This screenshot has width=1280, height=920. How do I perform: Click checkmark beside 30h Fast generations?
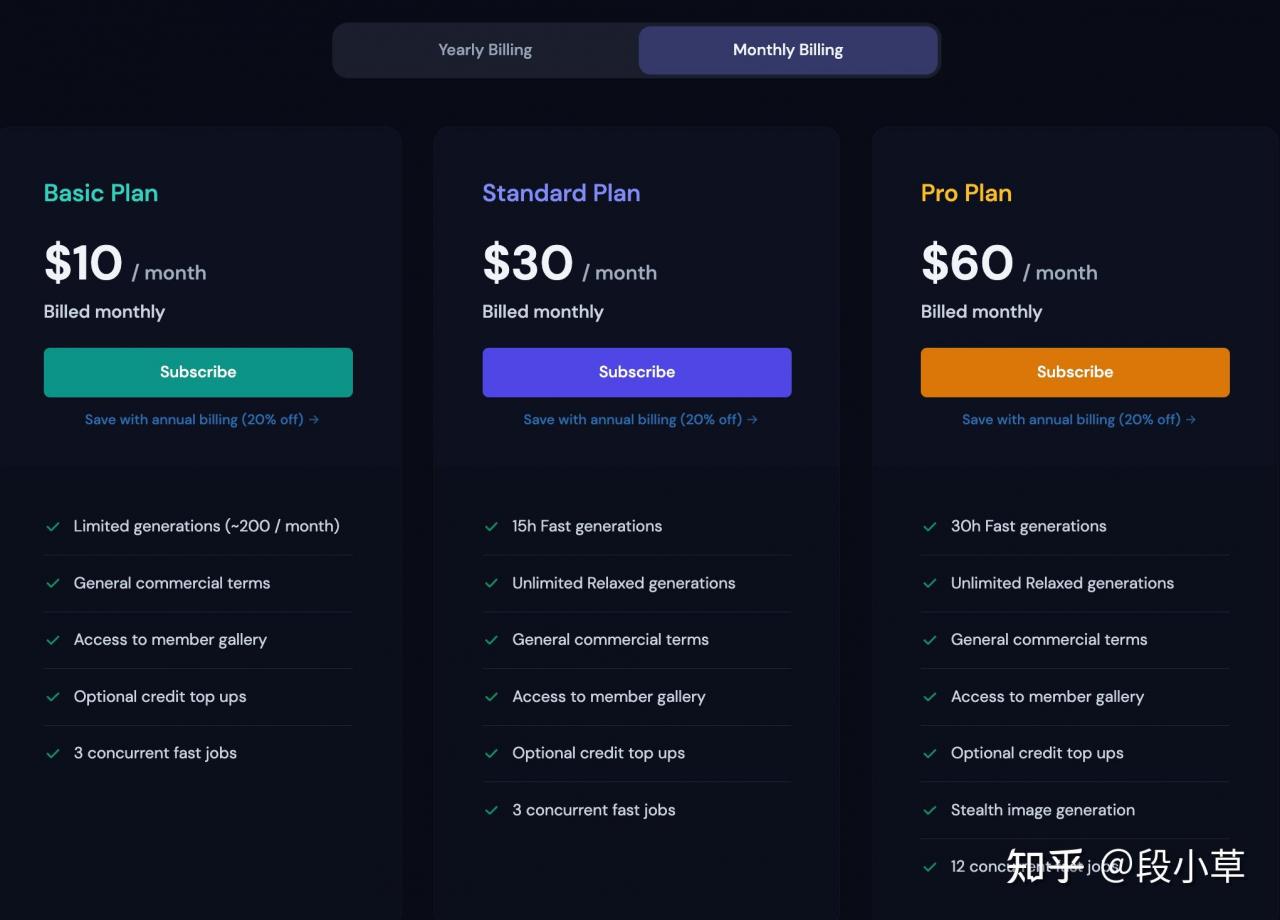pyautogui.click(x=930, y=526)
